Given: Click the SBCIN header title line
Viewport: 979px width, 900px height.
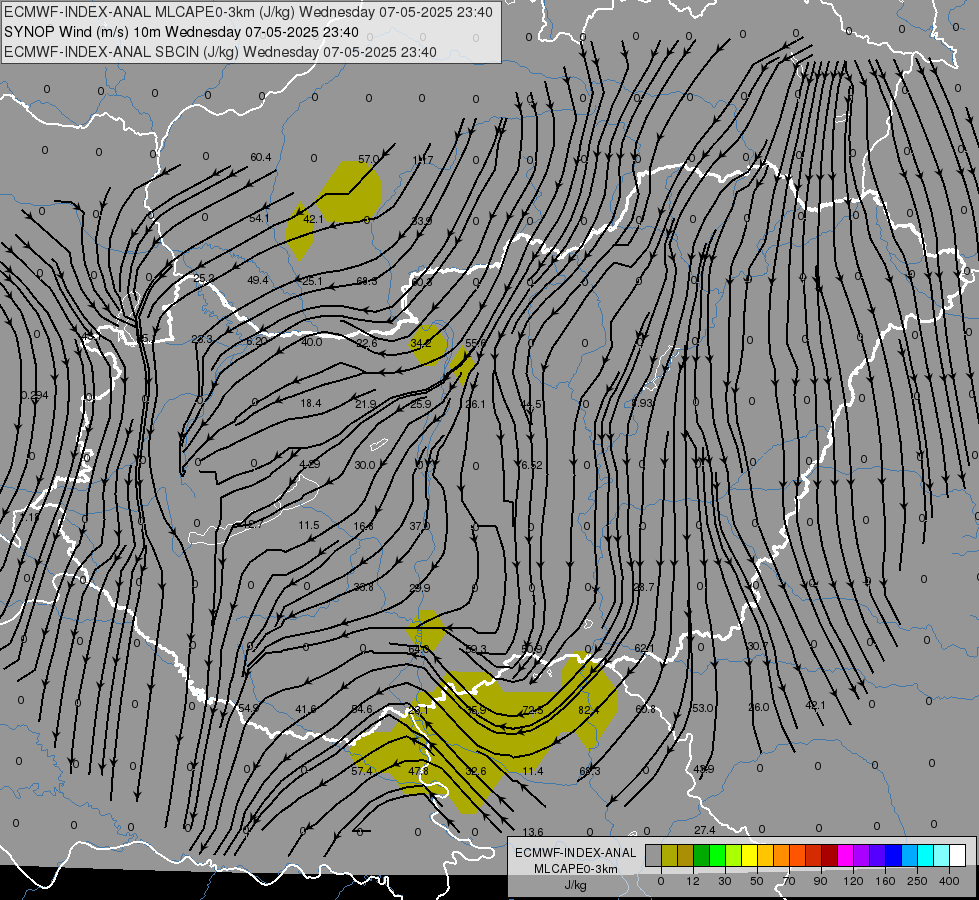Looking at the screenshot, I should [220, 52].
